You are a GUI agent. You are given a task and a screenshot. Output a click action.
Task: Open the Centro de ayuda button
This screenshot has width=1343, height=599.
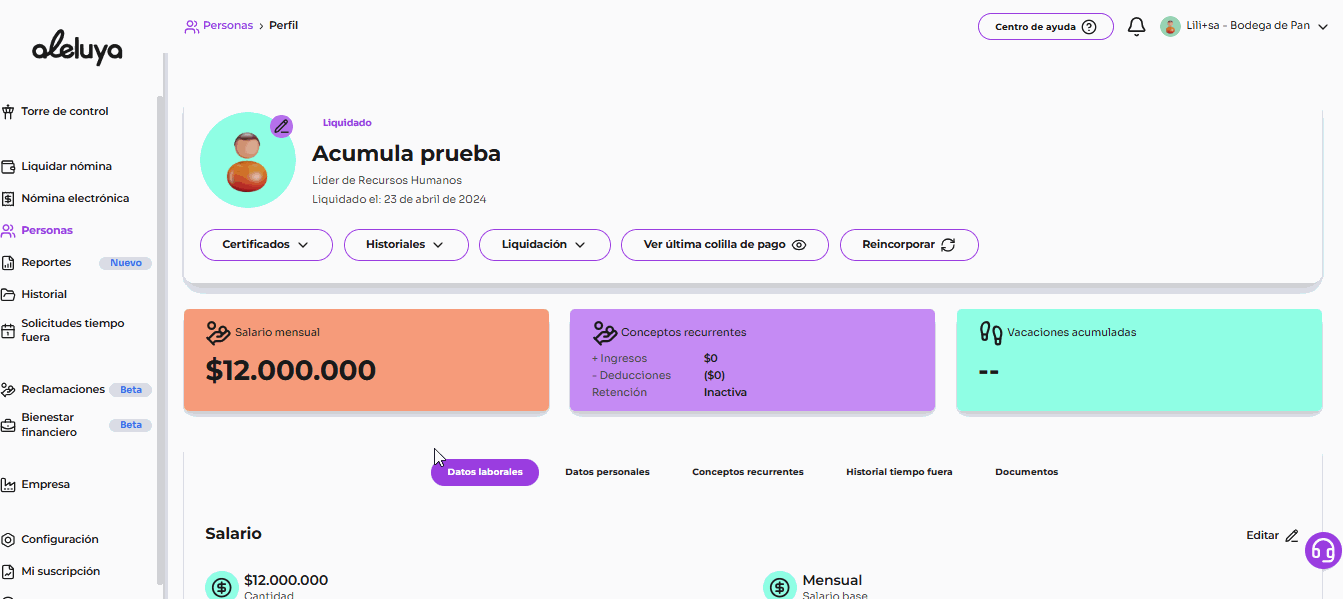(x=1045, y=27)
